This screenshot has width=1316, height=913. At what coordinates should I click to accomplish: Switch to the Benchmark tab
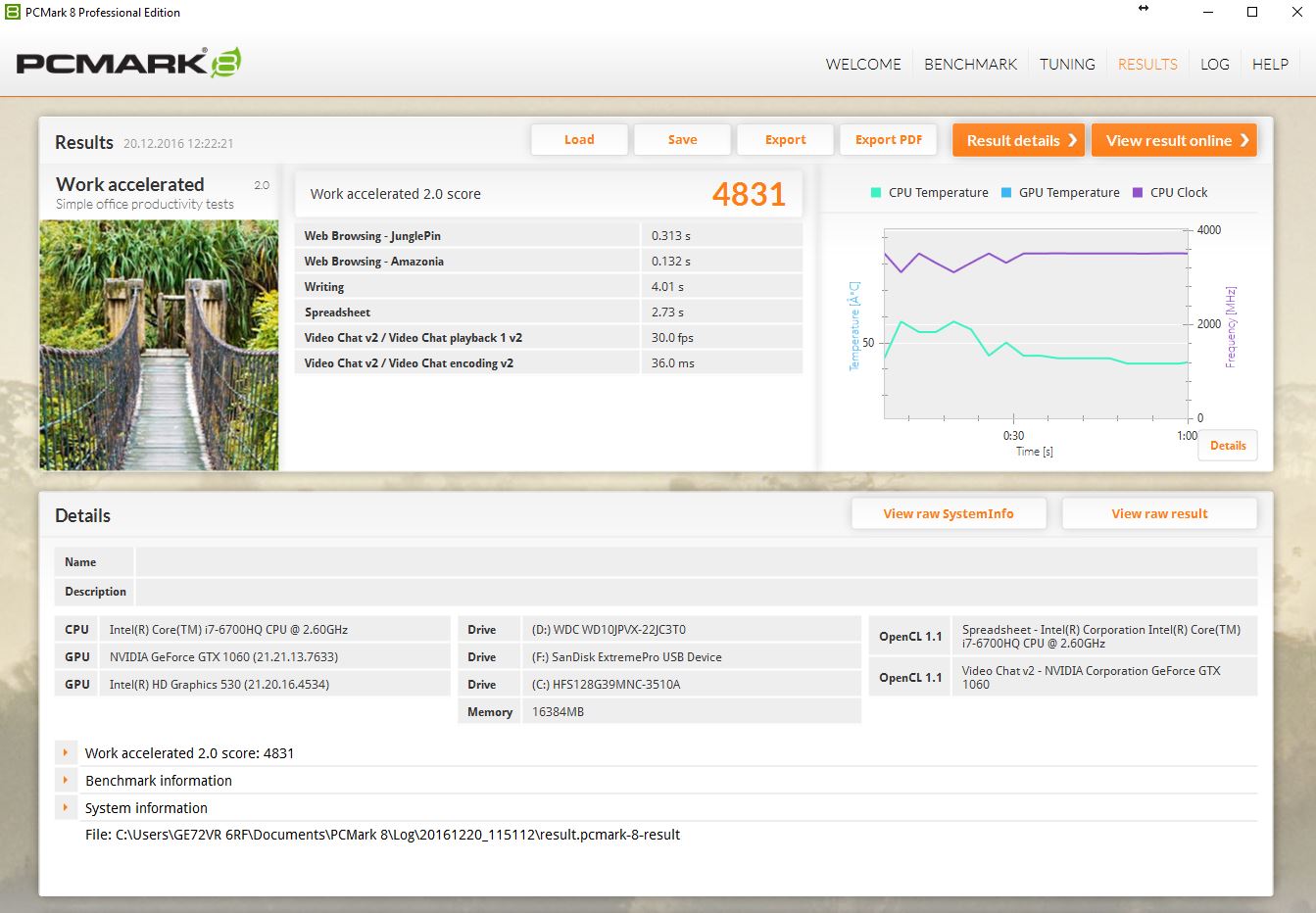pos(970,64)
